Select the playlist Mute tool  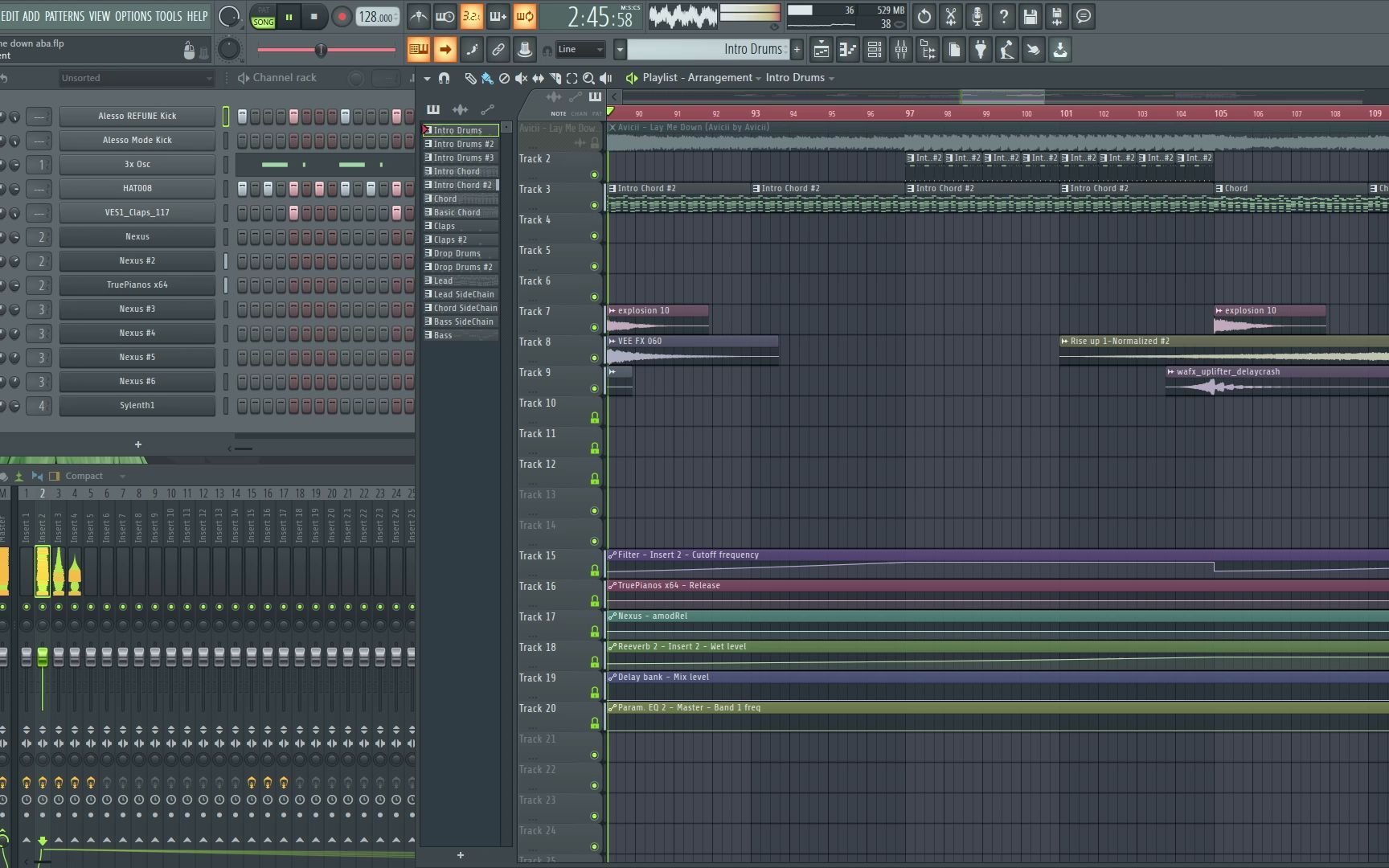tap(521, 78)
